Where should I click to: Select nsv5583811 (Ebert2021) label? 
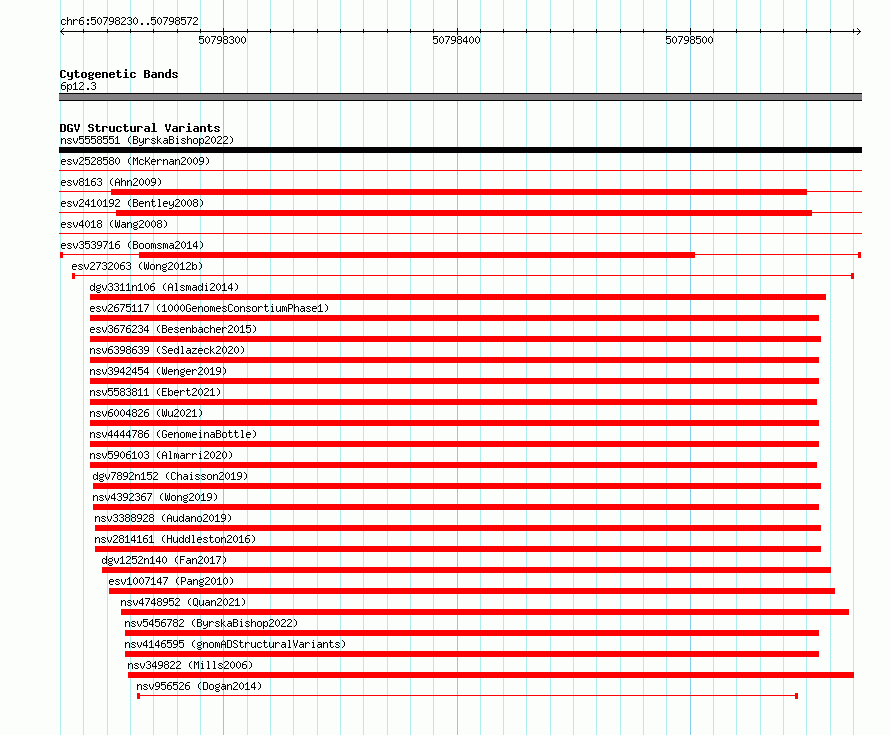[156, 392]
